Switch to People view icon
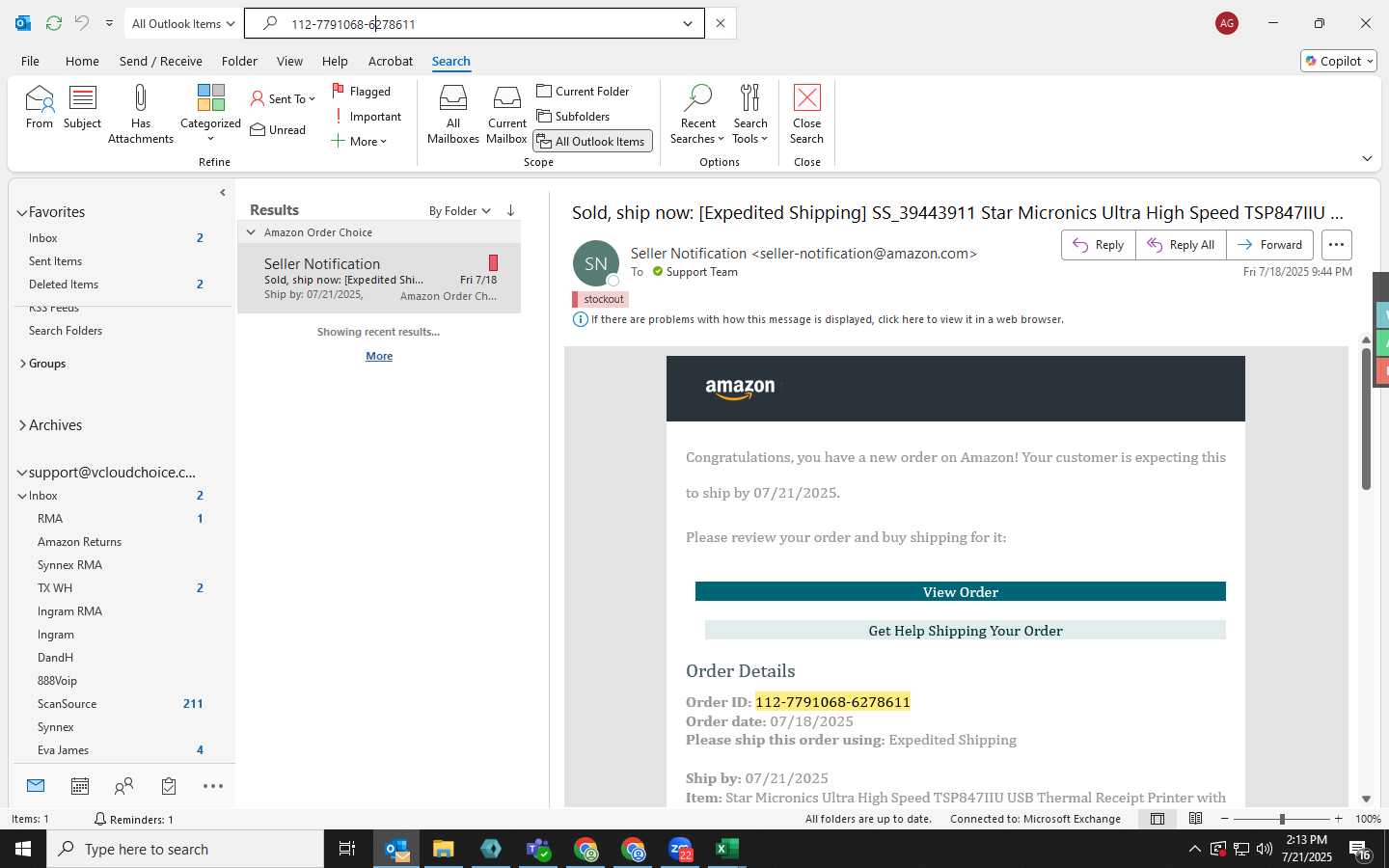 coord(123,786)
